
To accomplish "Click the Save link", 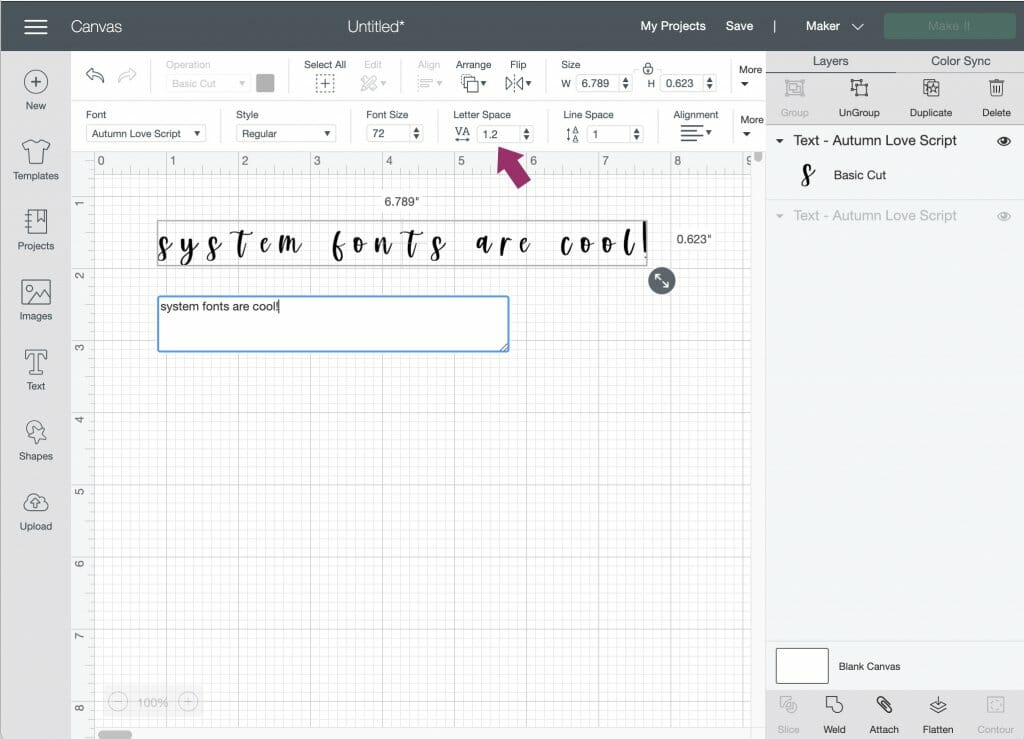I will [739, 26].
